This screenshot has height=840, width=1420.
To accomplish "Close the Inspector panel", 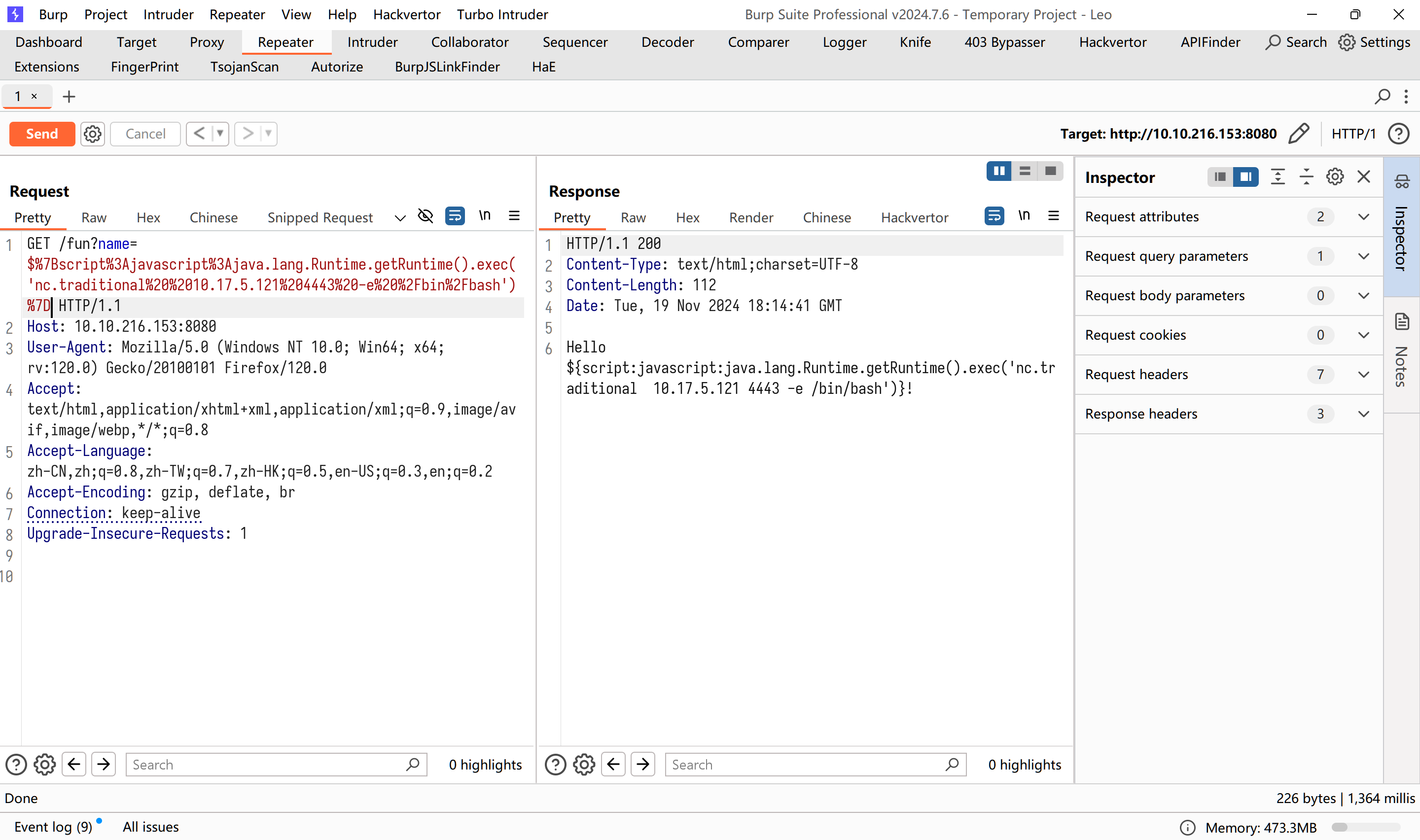I will pyautogui.click(x=1364, y=177).
